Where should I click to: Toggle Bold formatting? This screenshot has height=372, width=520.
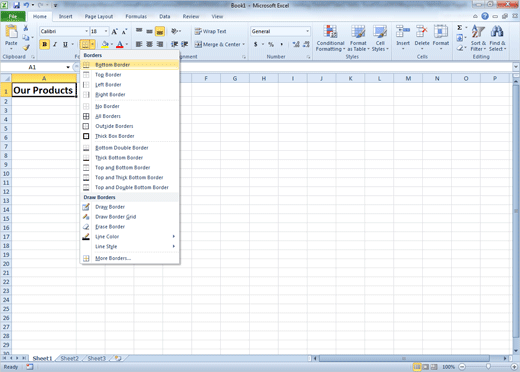click(x=45, y=44)
